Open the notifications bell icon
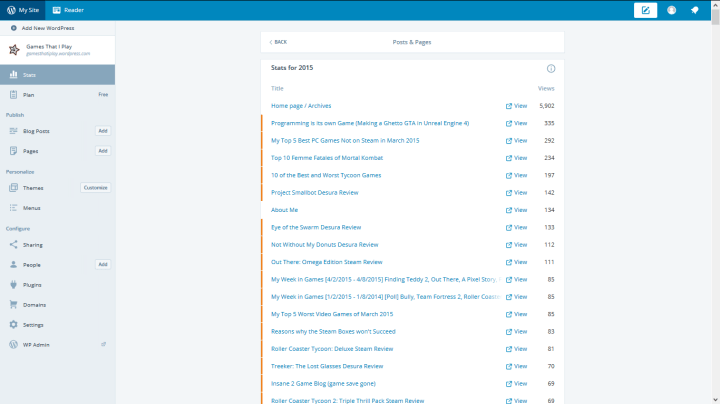 [695, 10]
